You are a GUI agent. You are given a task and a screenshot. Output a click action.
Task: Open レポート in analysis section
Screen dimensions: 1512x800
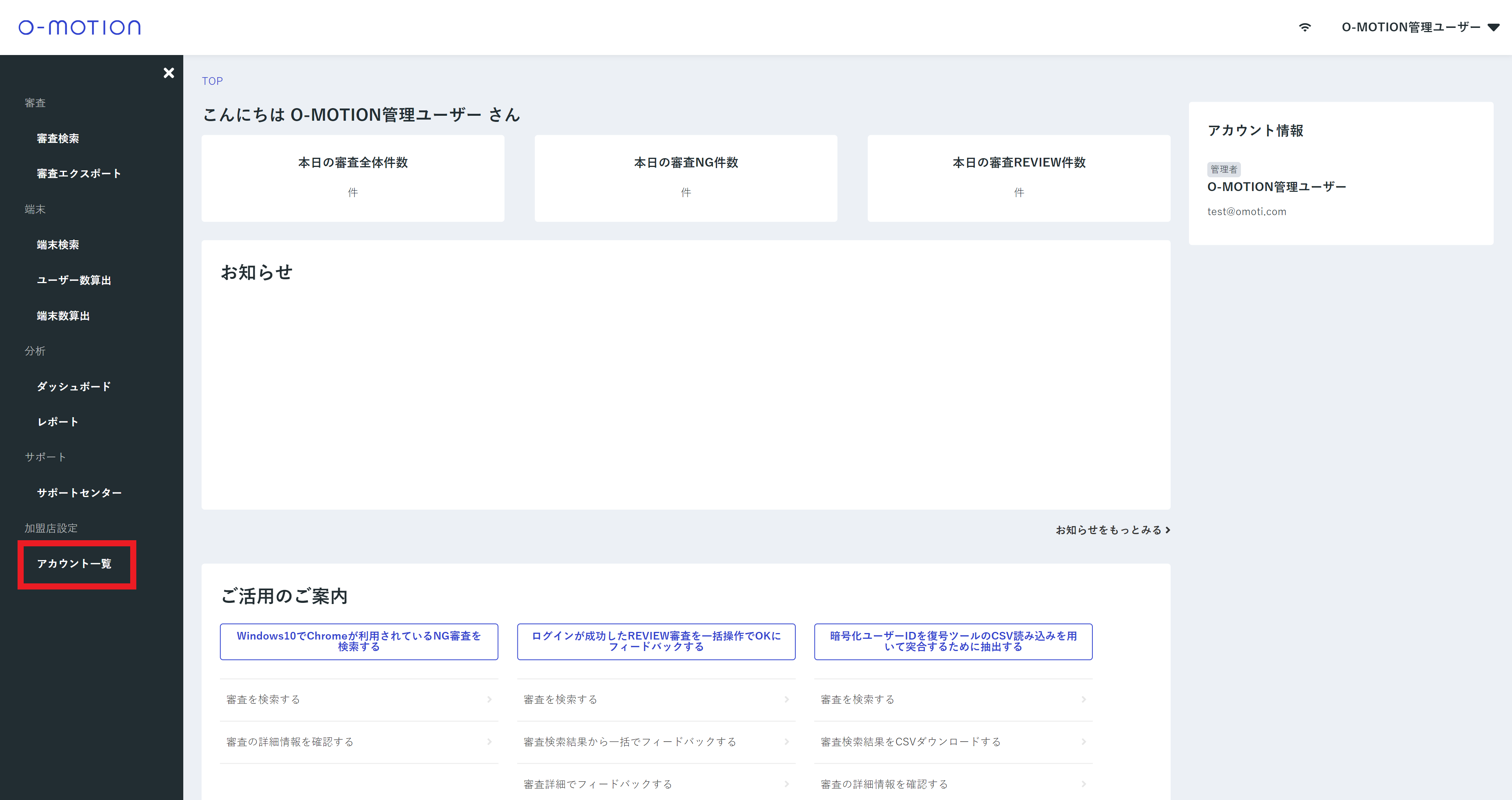point(58,422)
